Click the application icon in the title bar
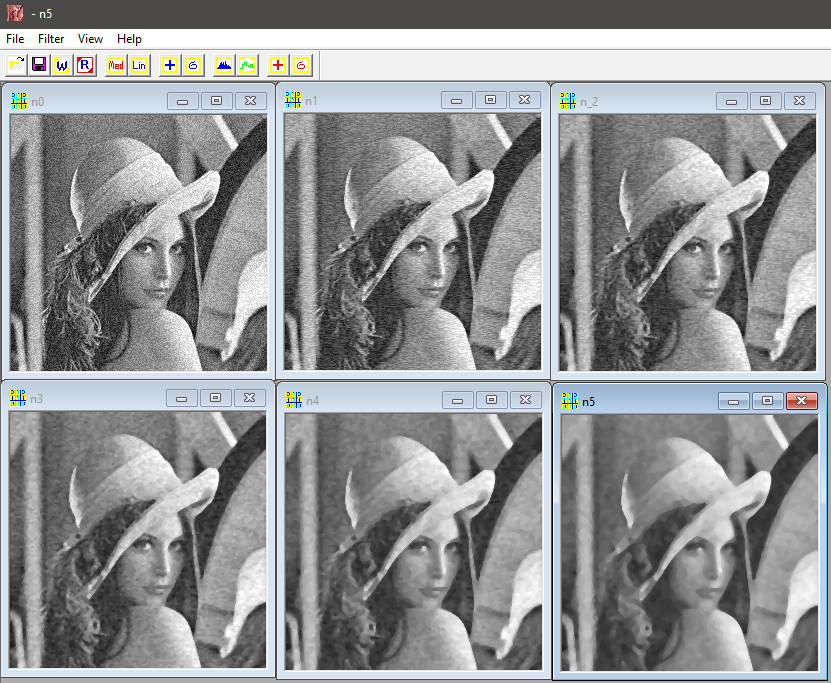 tap(15, 13)
